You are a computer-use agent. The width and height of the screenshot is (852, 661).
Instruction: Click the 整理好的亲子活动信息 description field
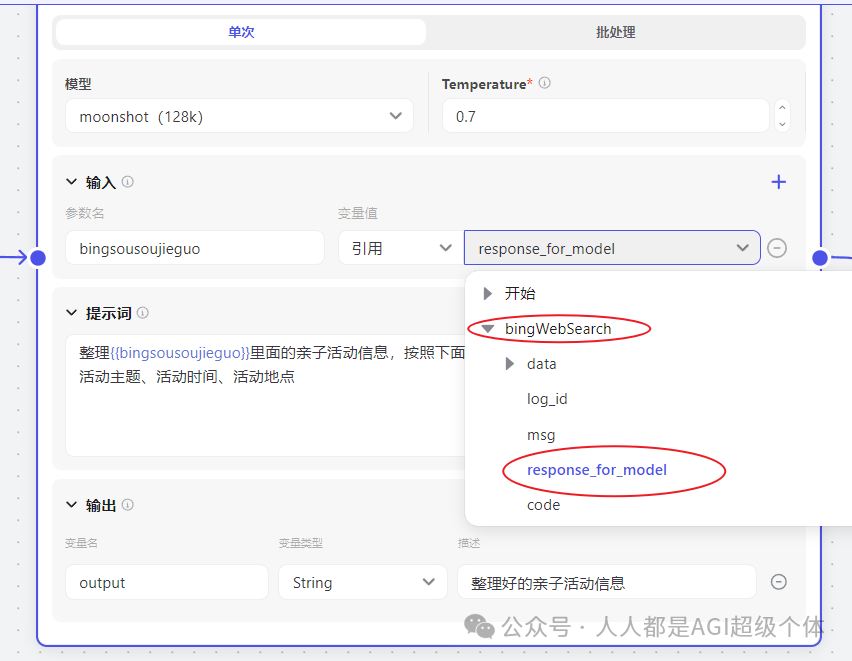pyautogui.click(x=607, y=582)
